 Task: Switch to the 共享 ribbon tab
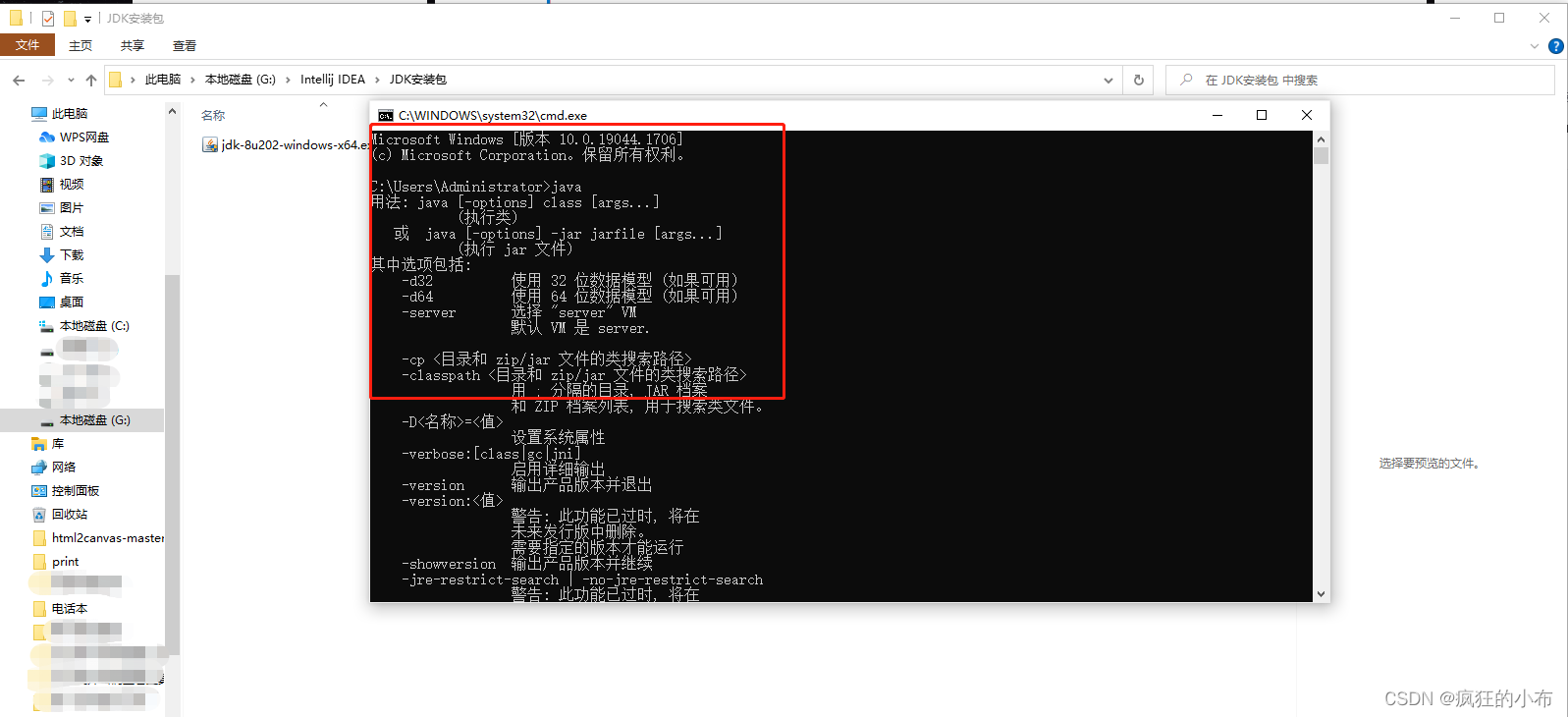click(x=133, y=45)
